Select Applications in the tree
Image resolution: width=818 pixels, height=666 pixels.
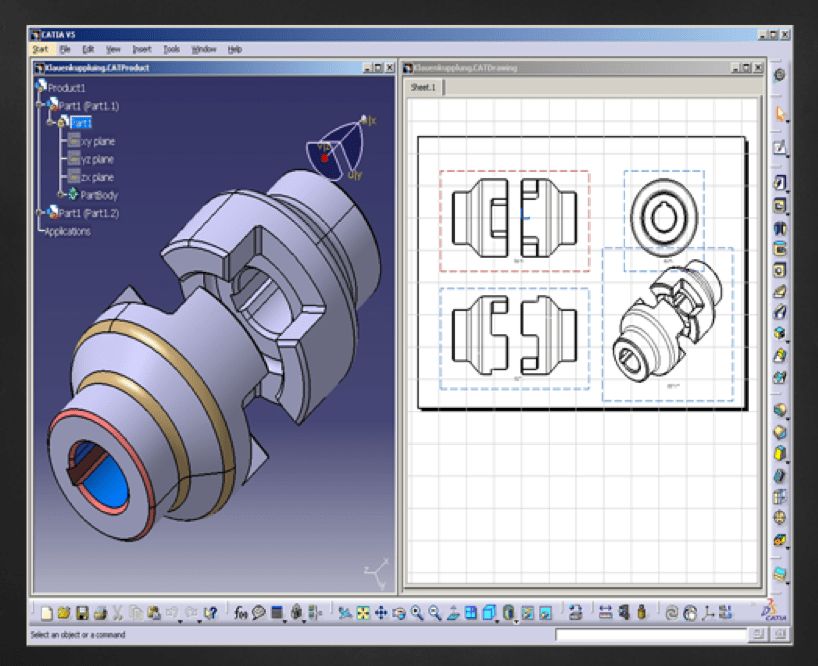(67, 231)
